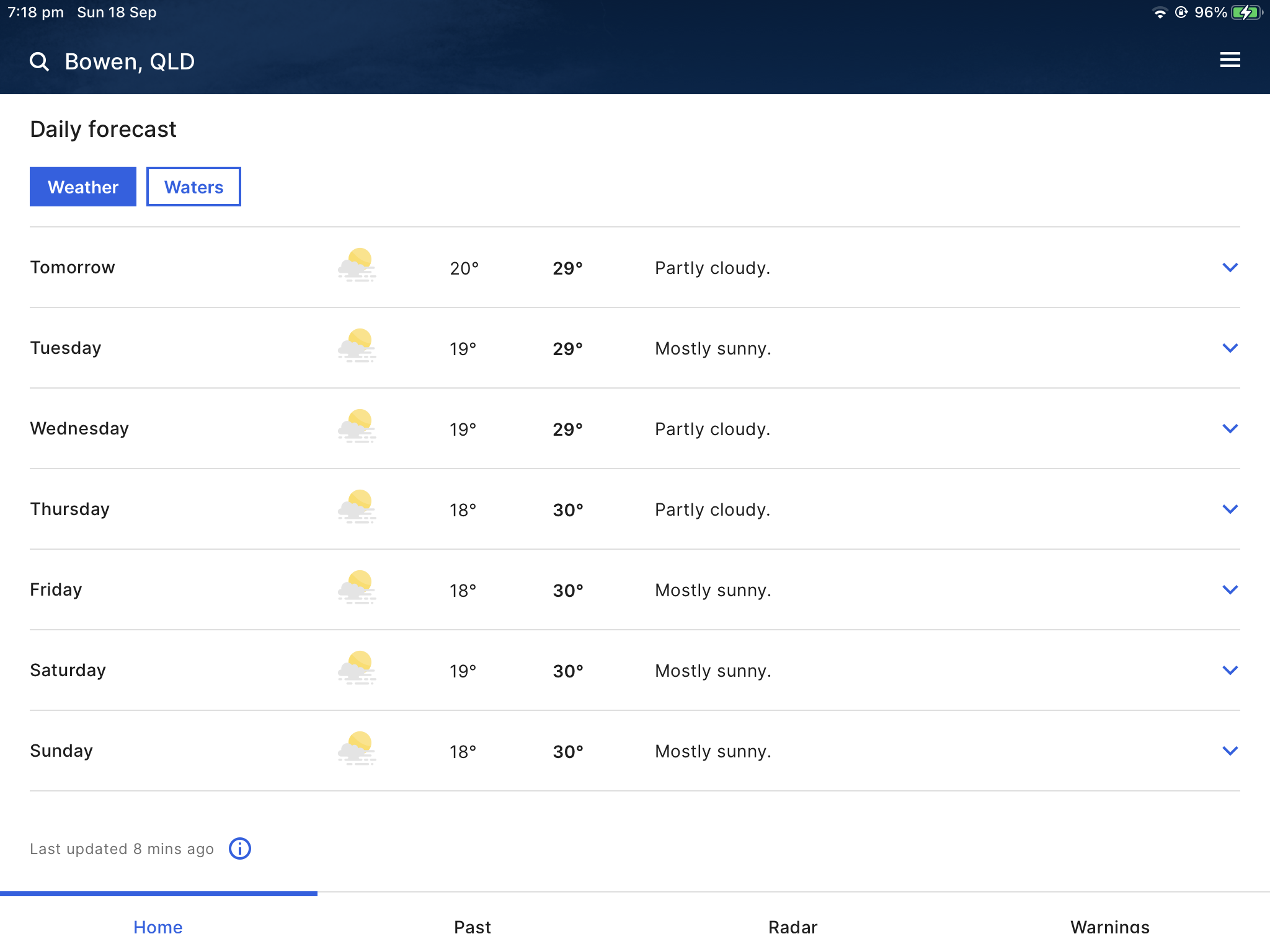
Task: Tap the Bowen, QLD location name
Action: click(130, 61)
